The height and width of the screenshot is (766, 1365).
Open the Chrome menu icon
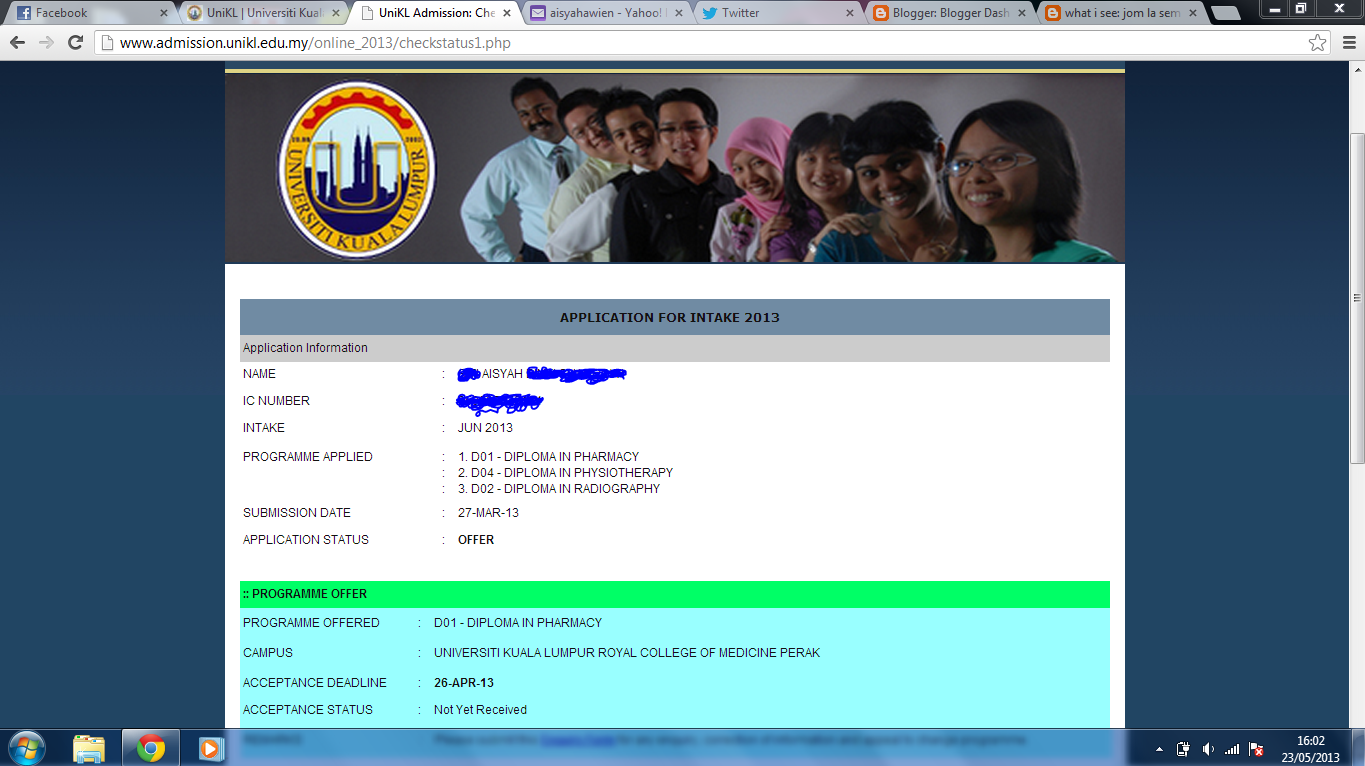point(1347,43)
